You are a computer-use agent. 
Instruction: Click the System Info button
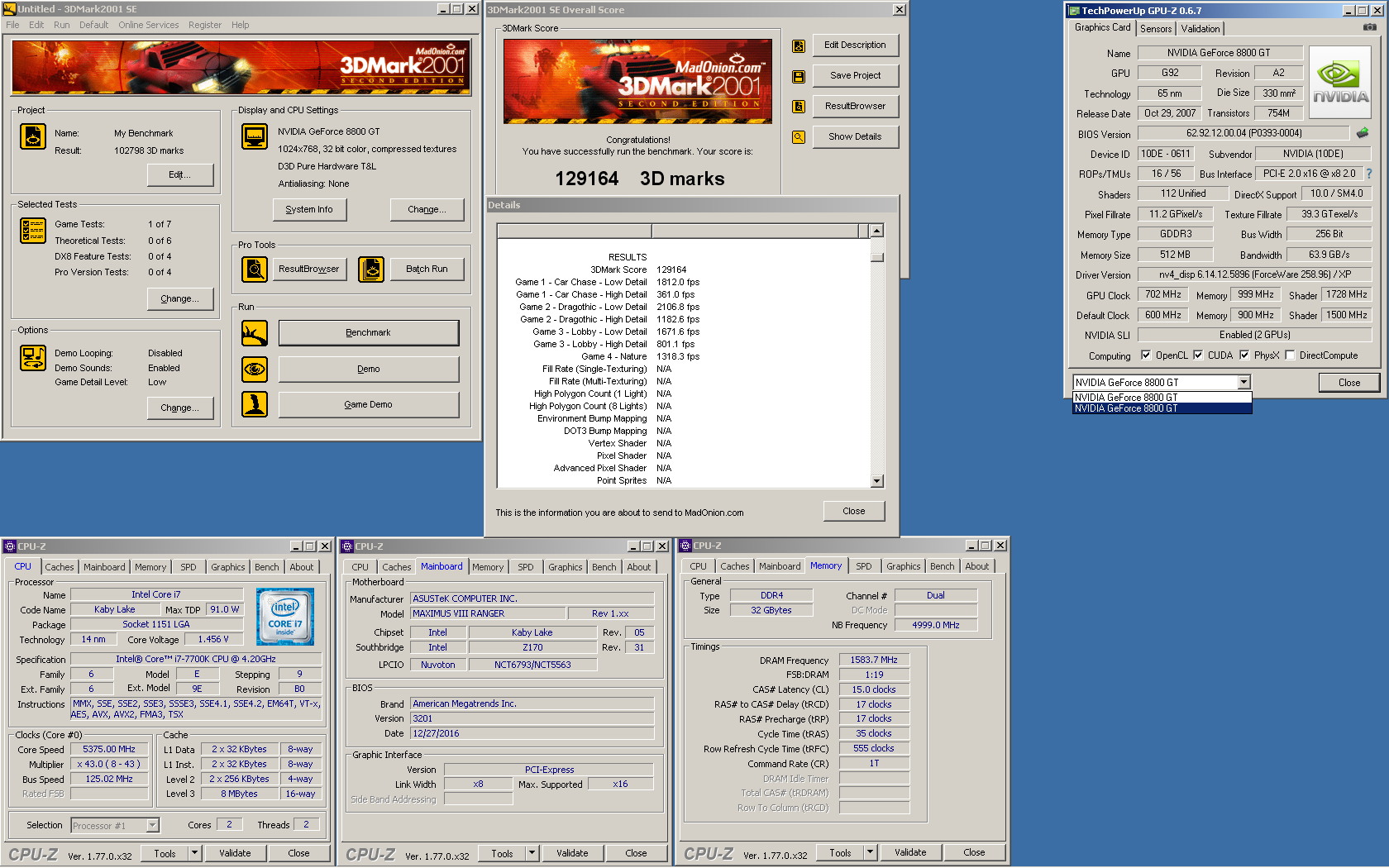pos(309,210)
